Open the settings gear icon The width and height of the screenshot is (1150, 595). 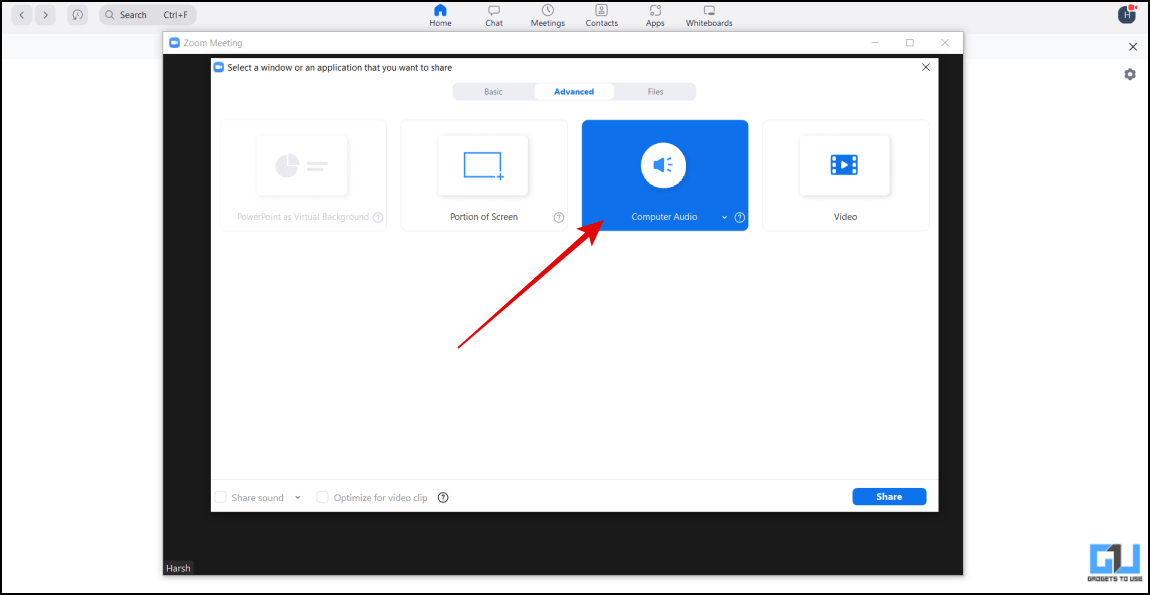[1130, 74]
